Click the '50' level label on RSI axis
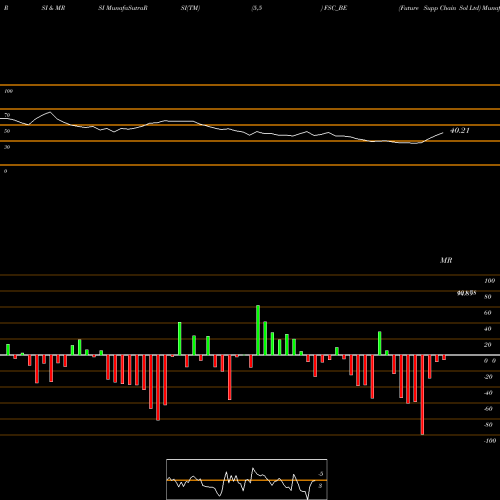 coord(7,131)
